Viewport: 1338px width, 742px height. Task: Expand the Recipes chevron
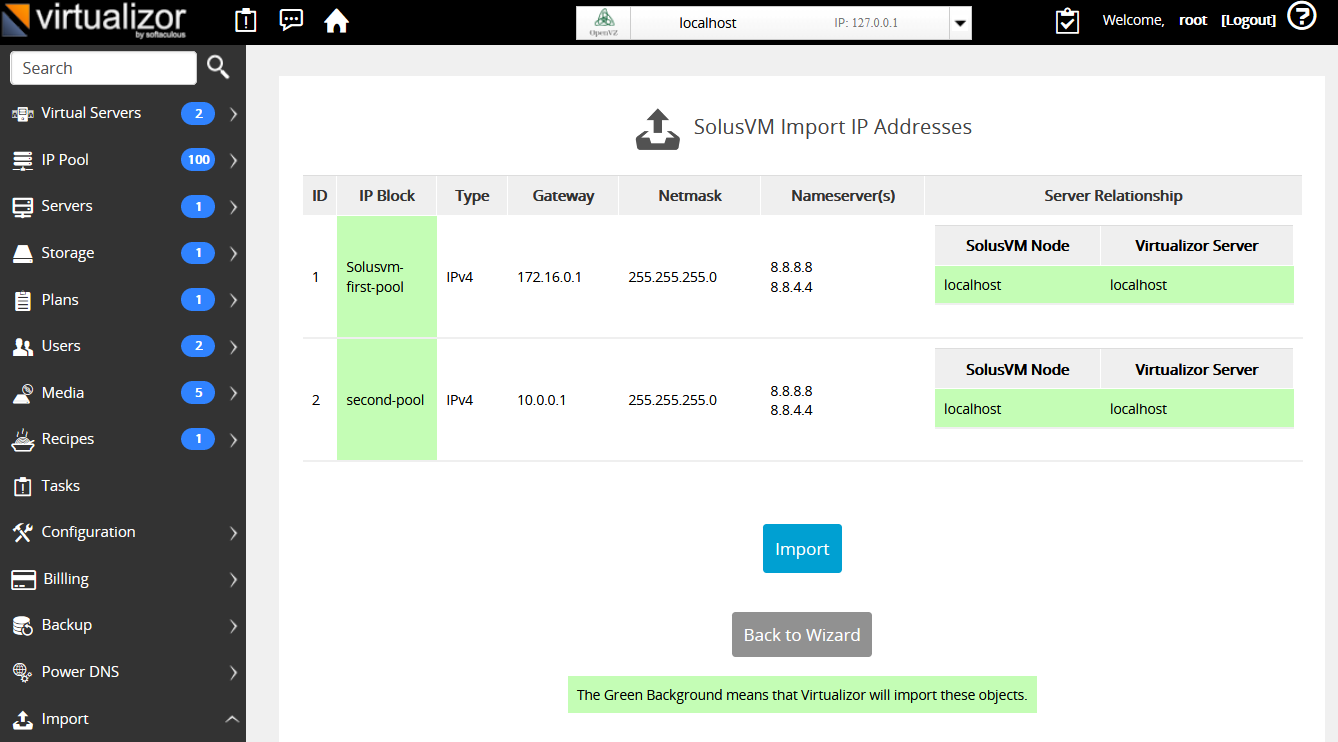click(233, 440)
